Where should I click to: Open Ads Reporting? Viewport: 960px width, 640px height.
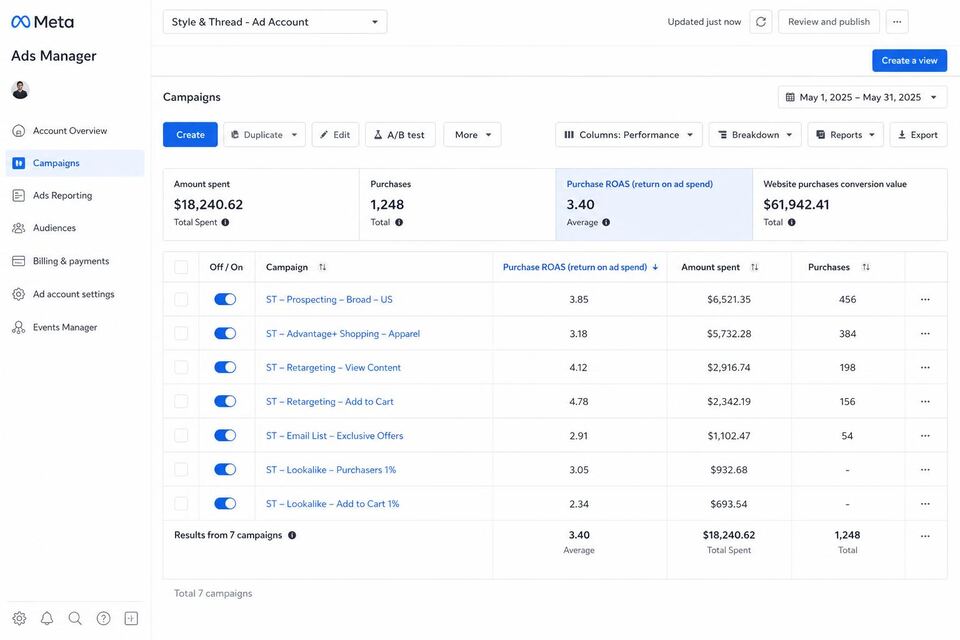tap(75, 195)
